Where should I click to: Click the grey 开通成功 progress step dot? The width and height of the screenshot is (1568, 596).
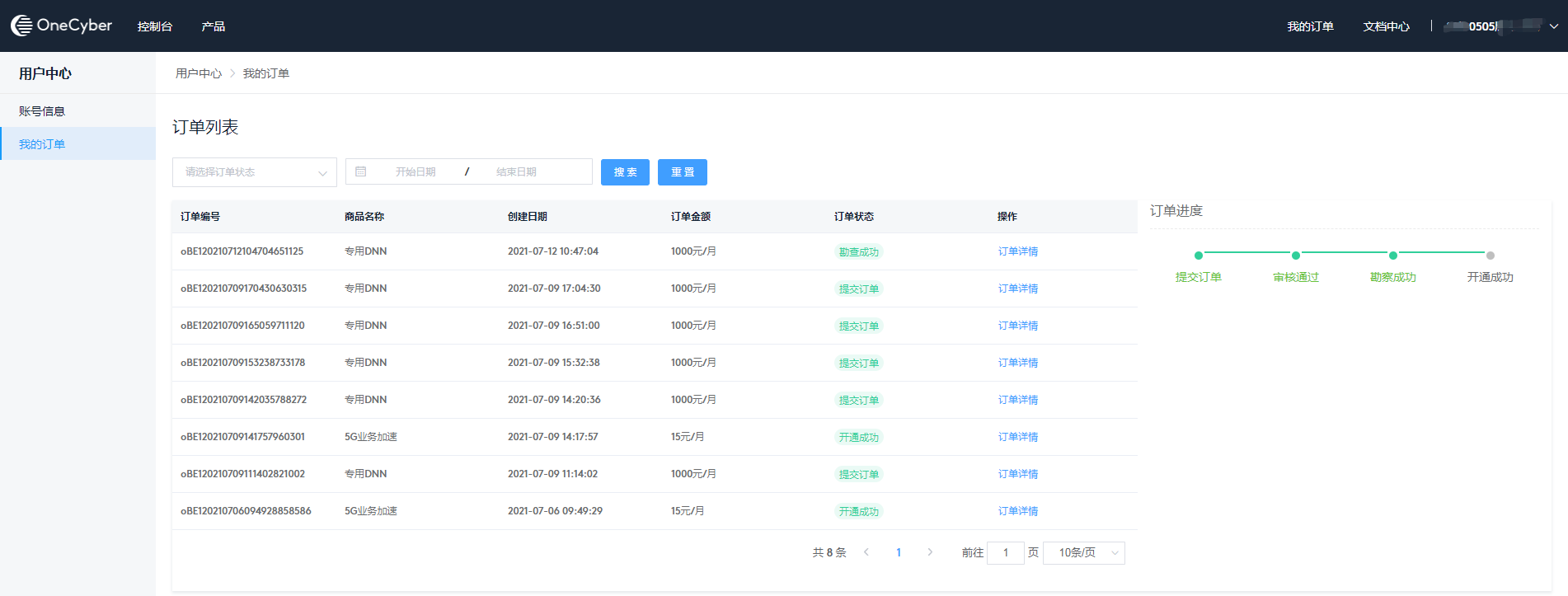(x=1490, y=256)
